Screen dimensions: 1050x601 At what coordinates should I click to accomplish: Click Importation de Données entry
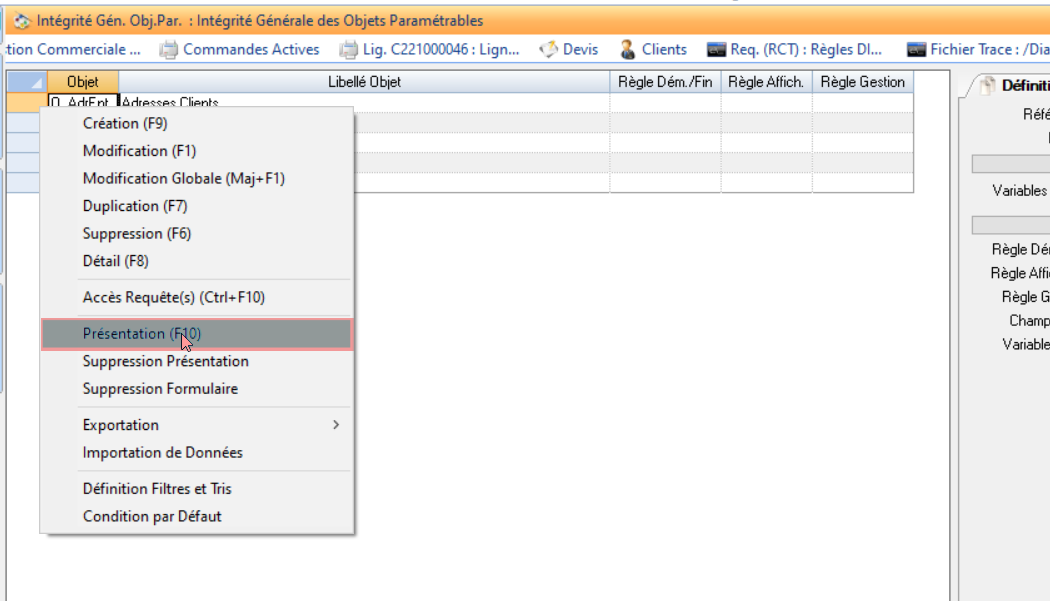[163, 453]
